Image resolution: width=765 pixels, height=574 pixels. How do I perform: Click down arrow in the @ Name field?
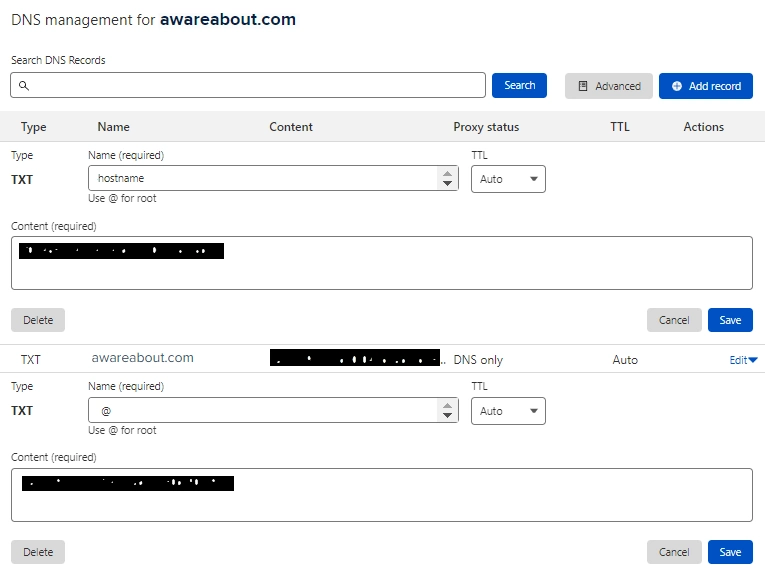[447, 416]
